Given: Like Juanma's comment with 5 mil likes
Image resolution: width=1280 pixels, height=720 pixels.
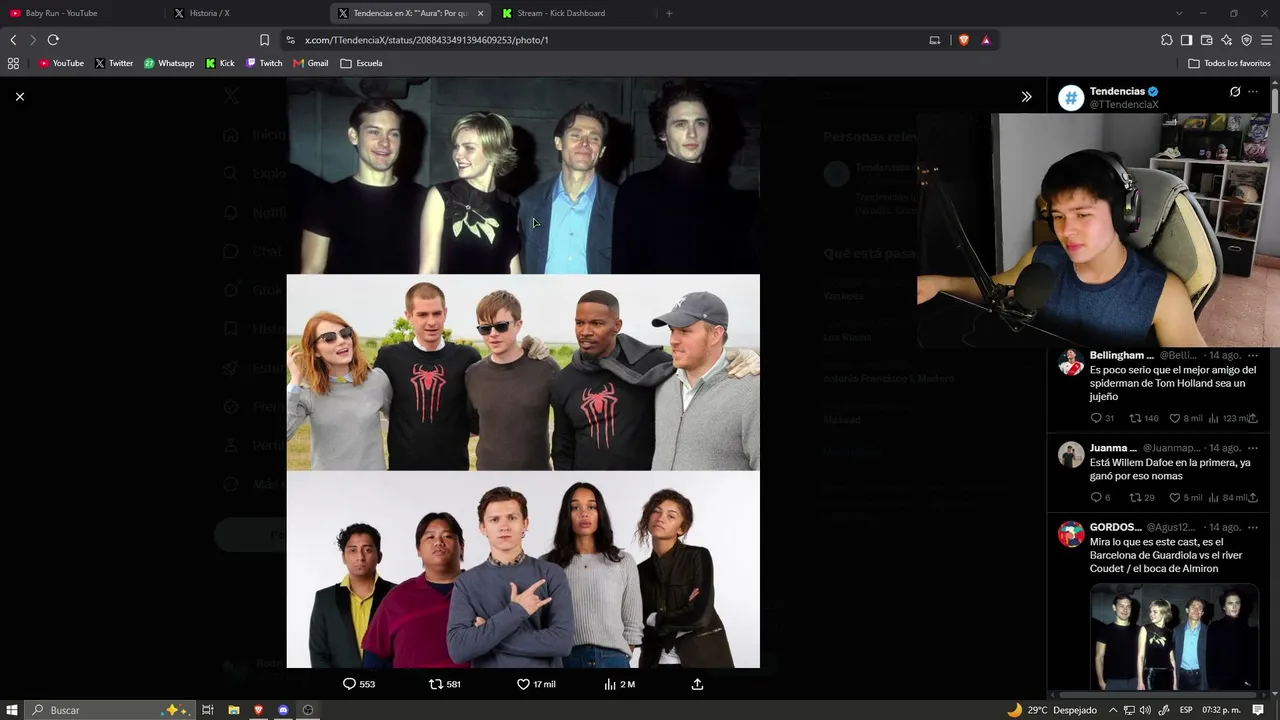Looking at the screenshot, I should point(1186,497).
